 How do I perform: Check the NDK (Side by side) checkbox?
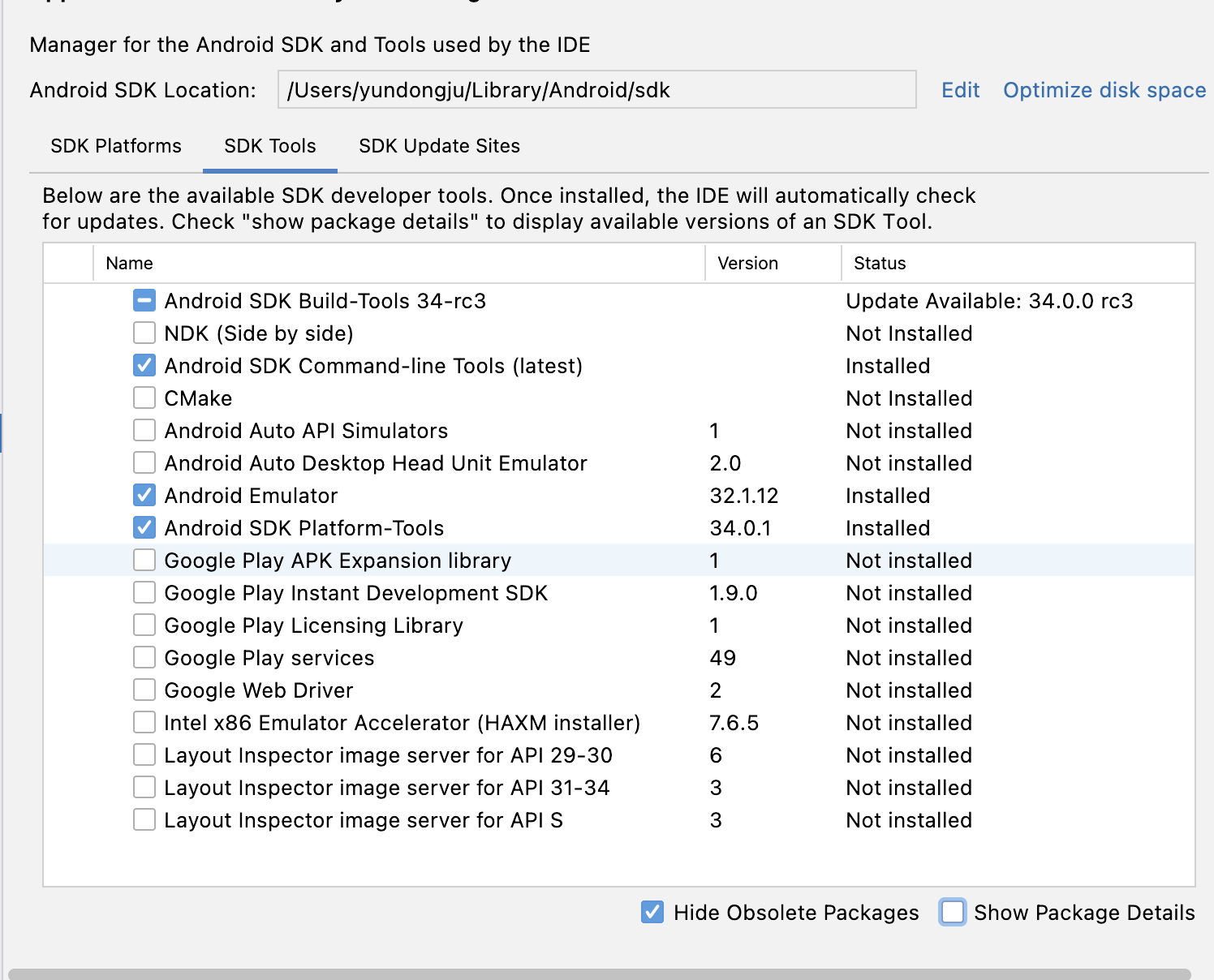(144, 333)
